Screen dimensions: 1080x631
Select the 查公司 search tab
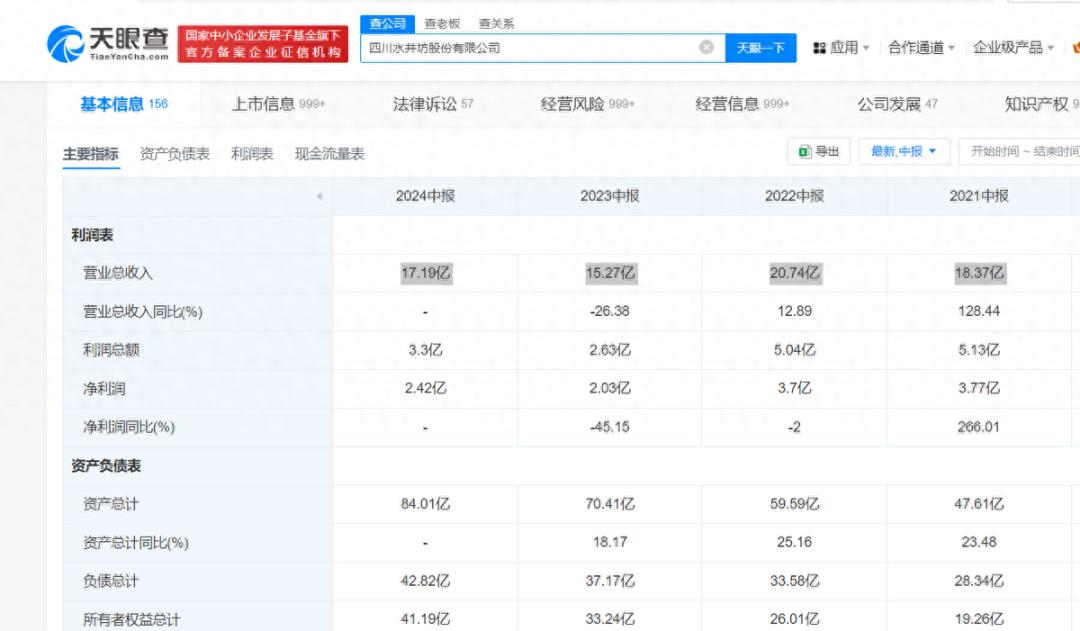(387, 23)
